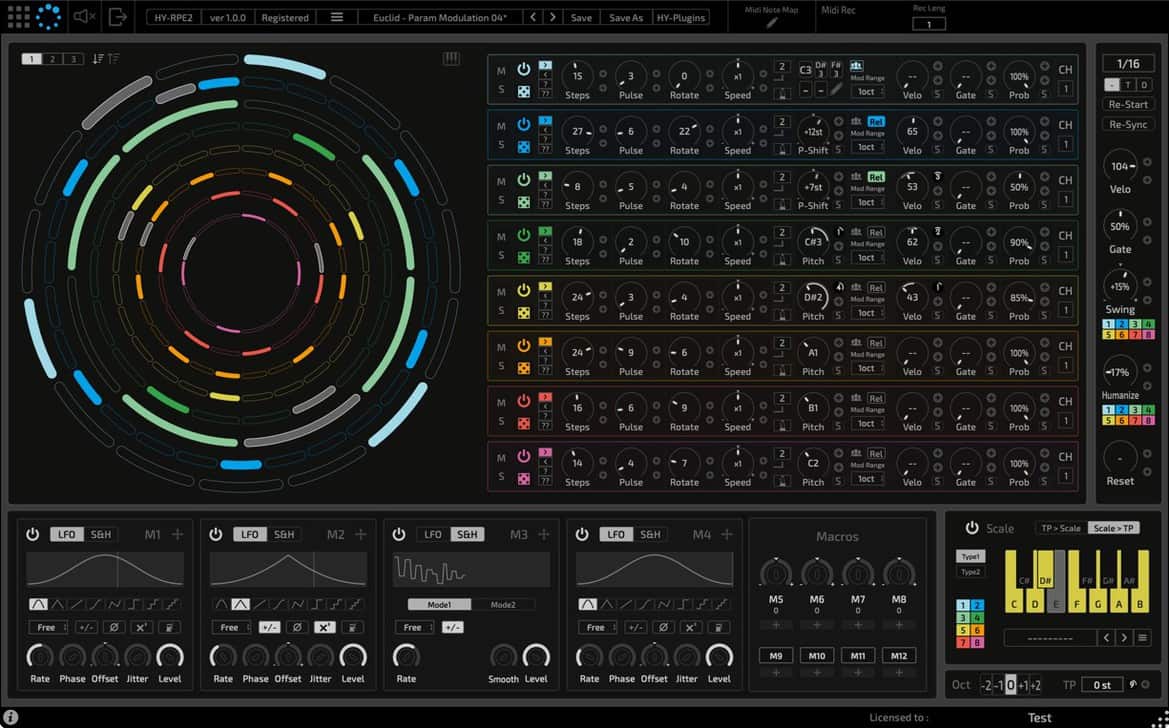
Task: Solo the green row 4 with S
Action: click(501, 256)
